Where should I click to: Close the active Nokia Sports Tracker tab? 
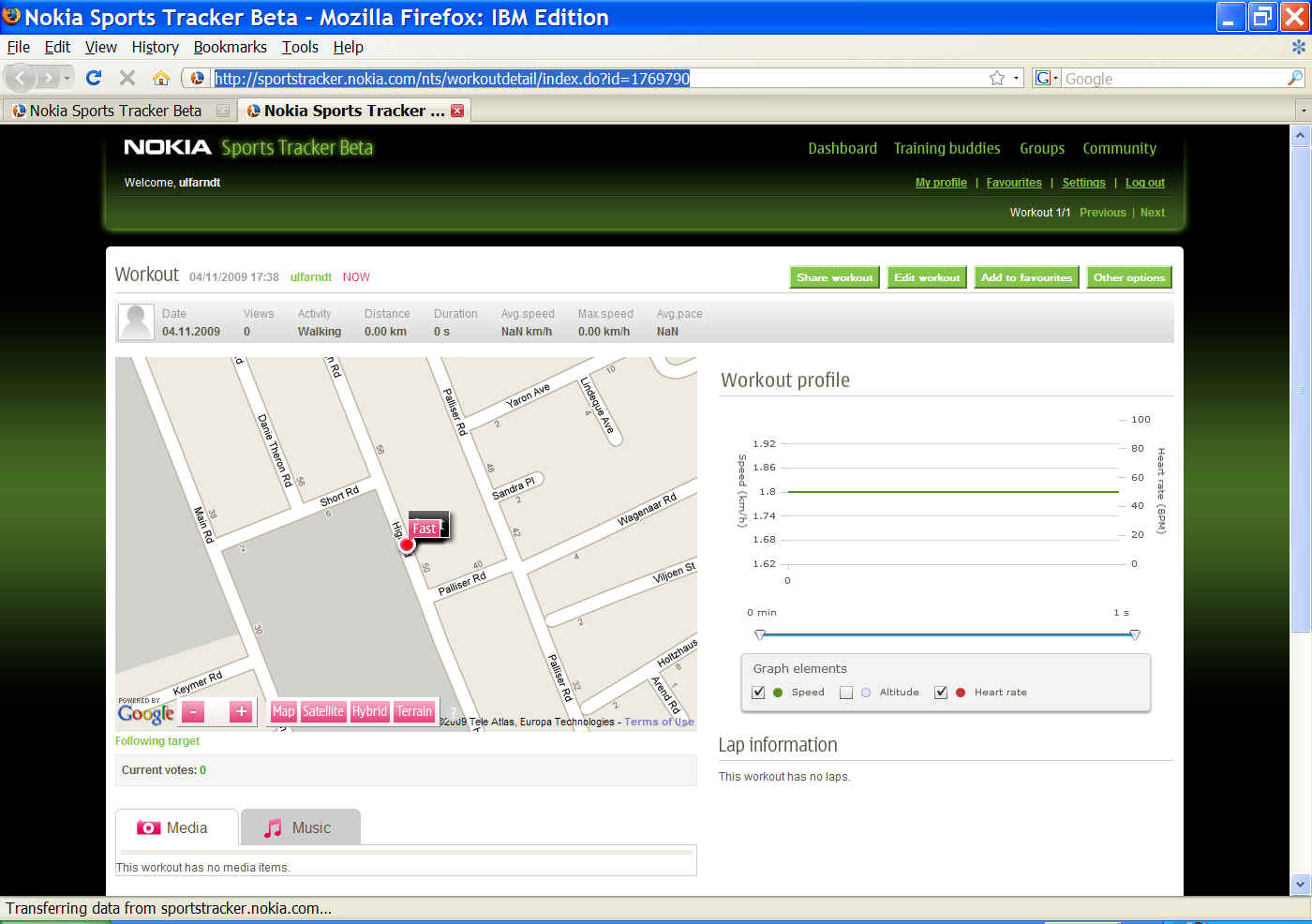pos(457,111)
